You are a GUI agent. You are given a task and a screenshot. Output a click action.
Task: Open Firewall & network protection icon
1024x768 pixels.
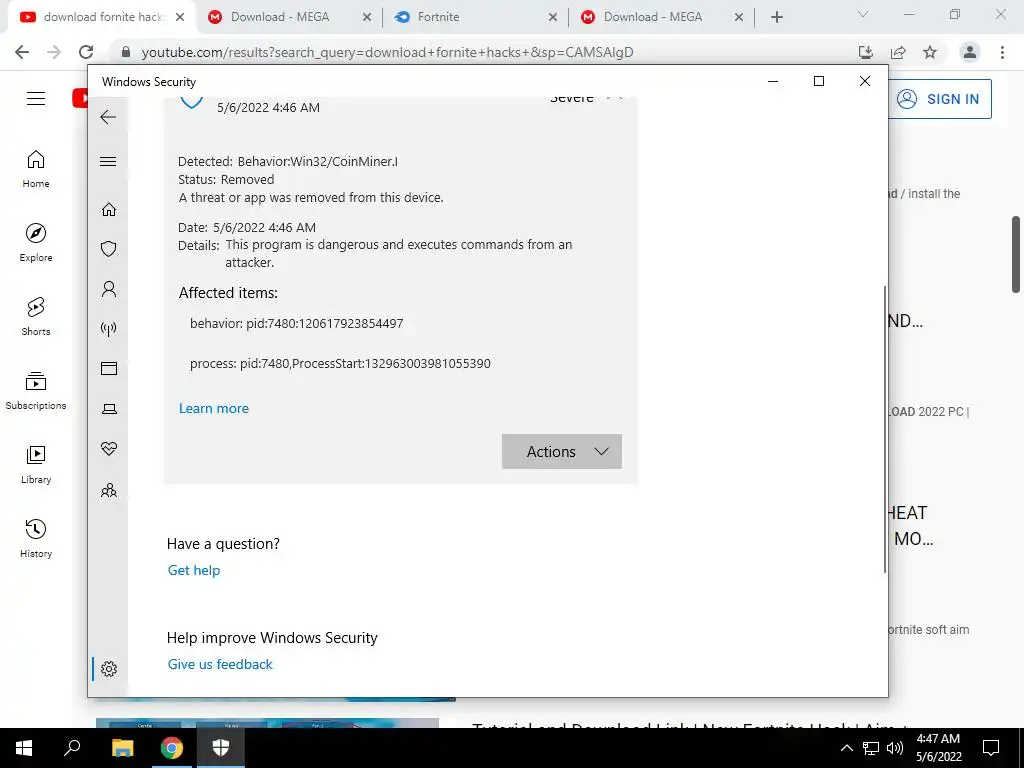tap(108, 328)
